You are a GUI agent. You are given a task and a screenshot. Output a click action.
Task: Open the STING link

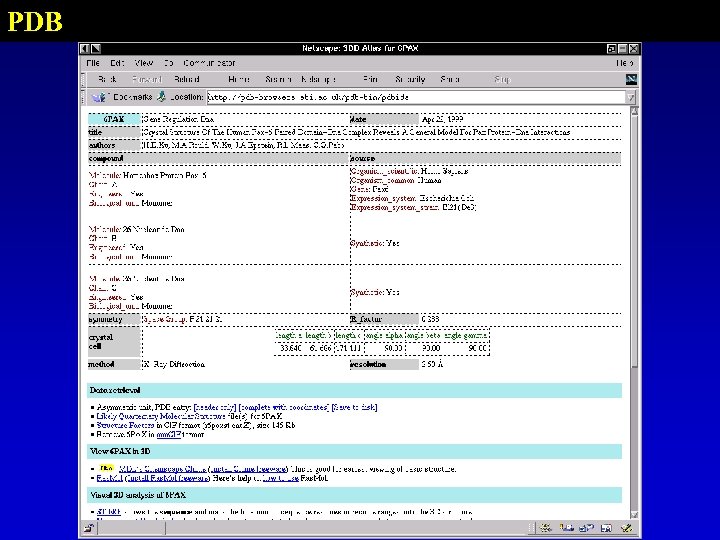(x=109, y=512)
